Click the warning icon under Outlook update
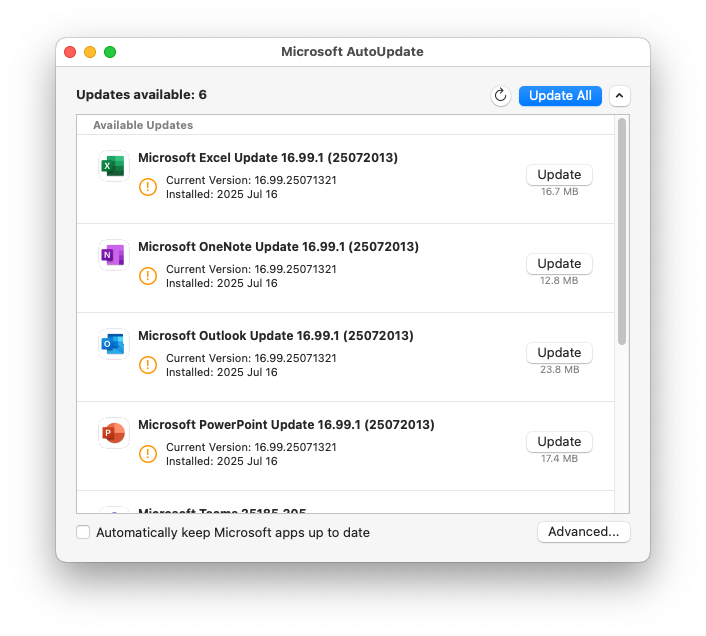Image resolution: width=706 pixels, height=636 pixels. click(148, 365)
